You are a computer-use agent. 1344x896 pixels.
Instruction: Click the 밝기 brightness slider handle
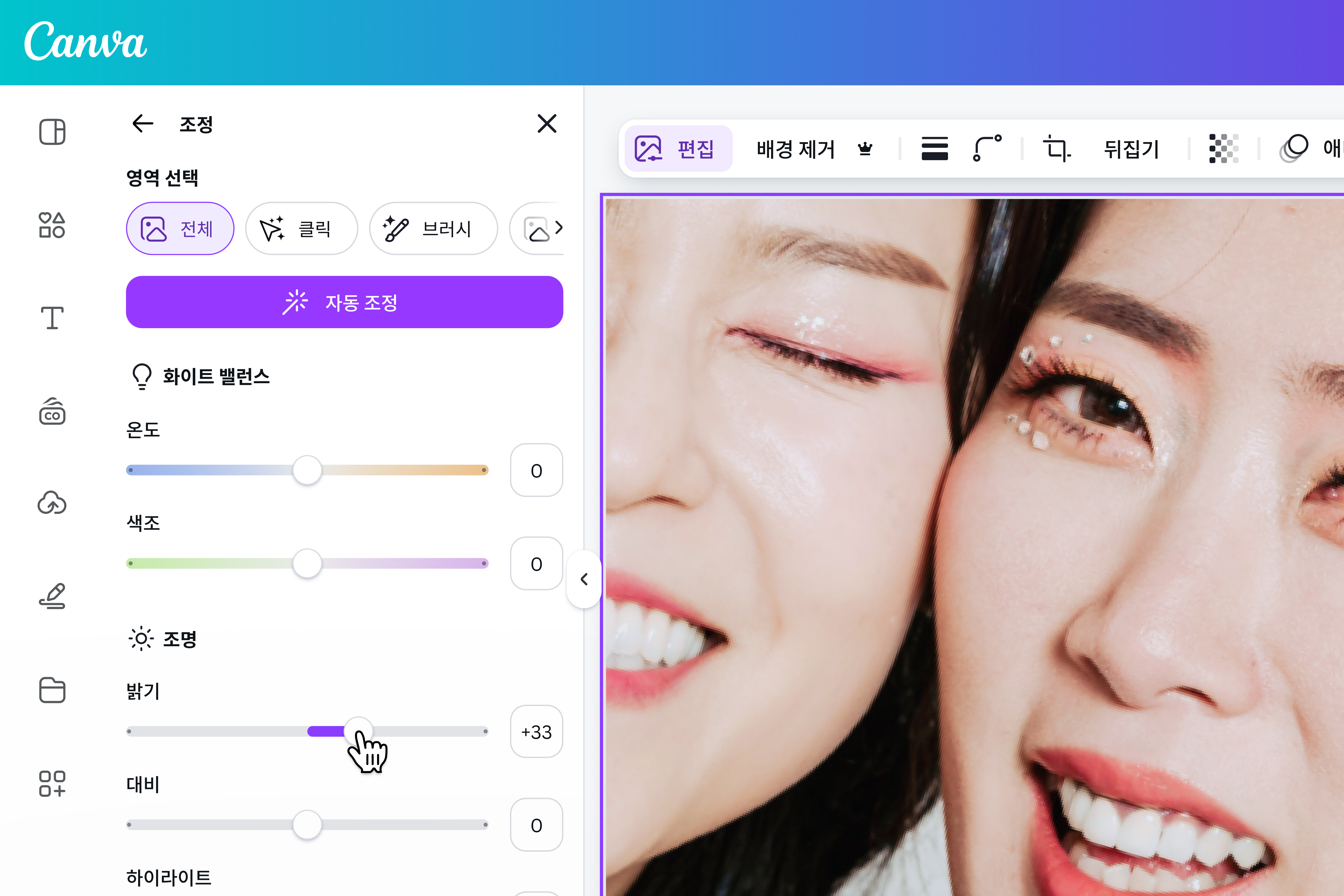pos(358,731)
